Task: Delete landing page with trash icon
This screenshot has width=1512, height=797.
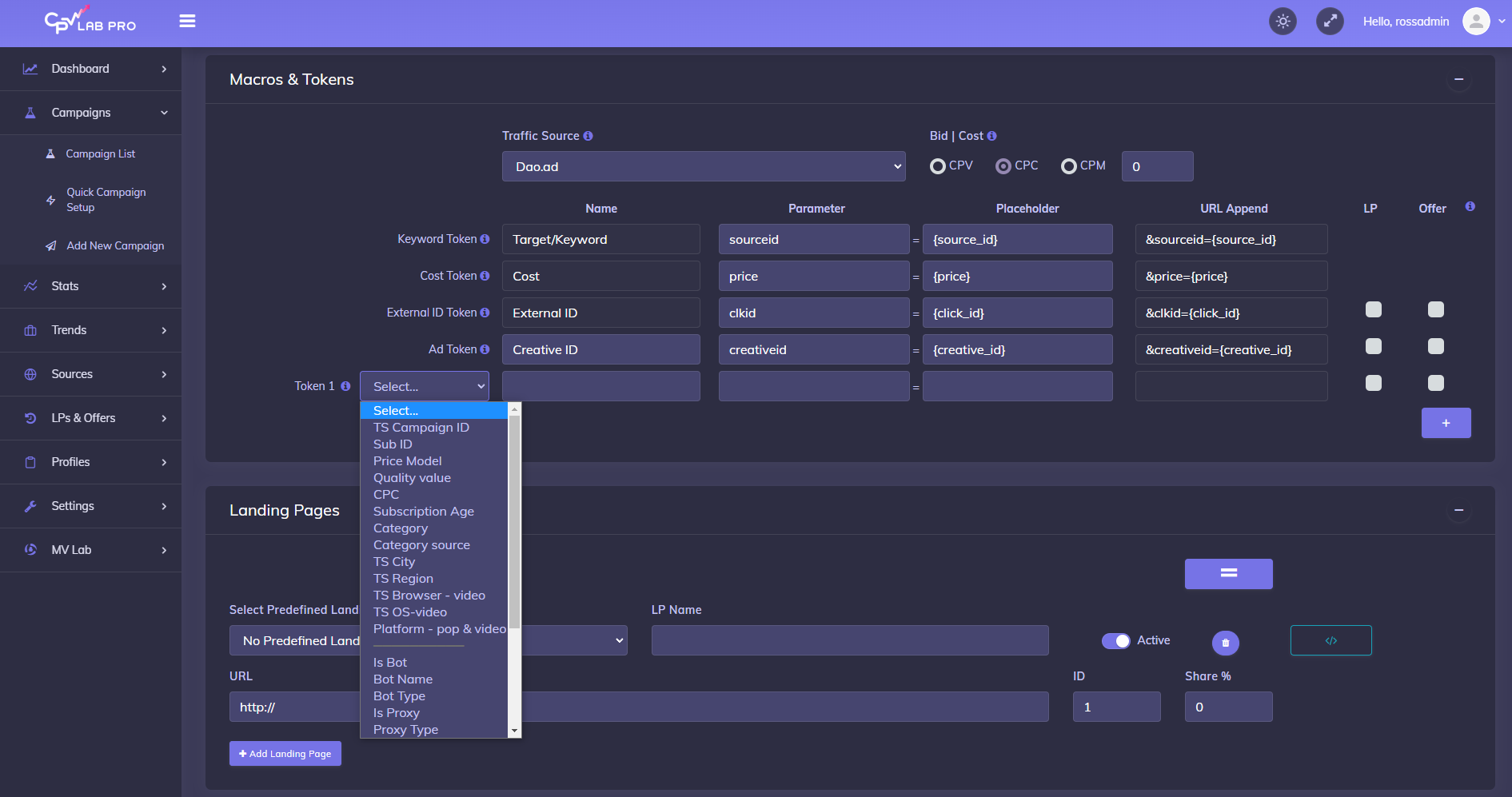Action: (1225, 643)
